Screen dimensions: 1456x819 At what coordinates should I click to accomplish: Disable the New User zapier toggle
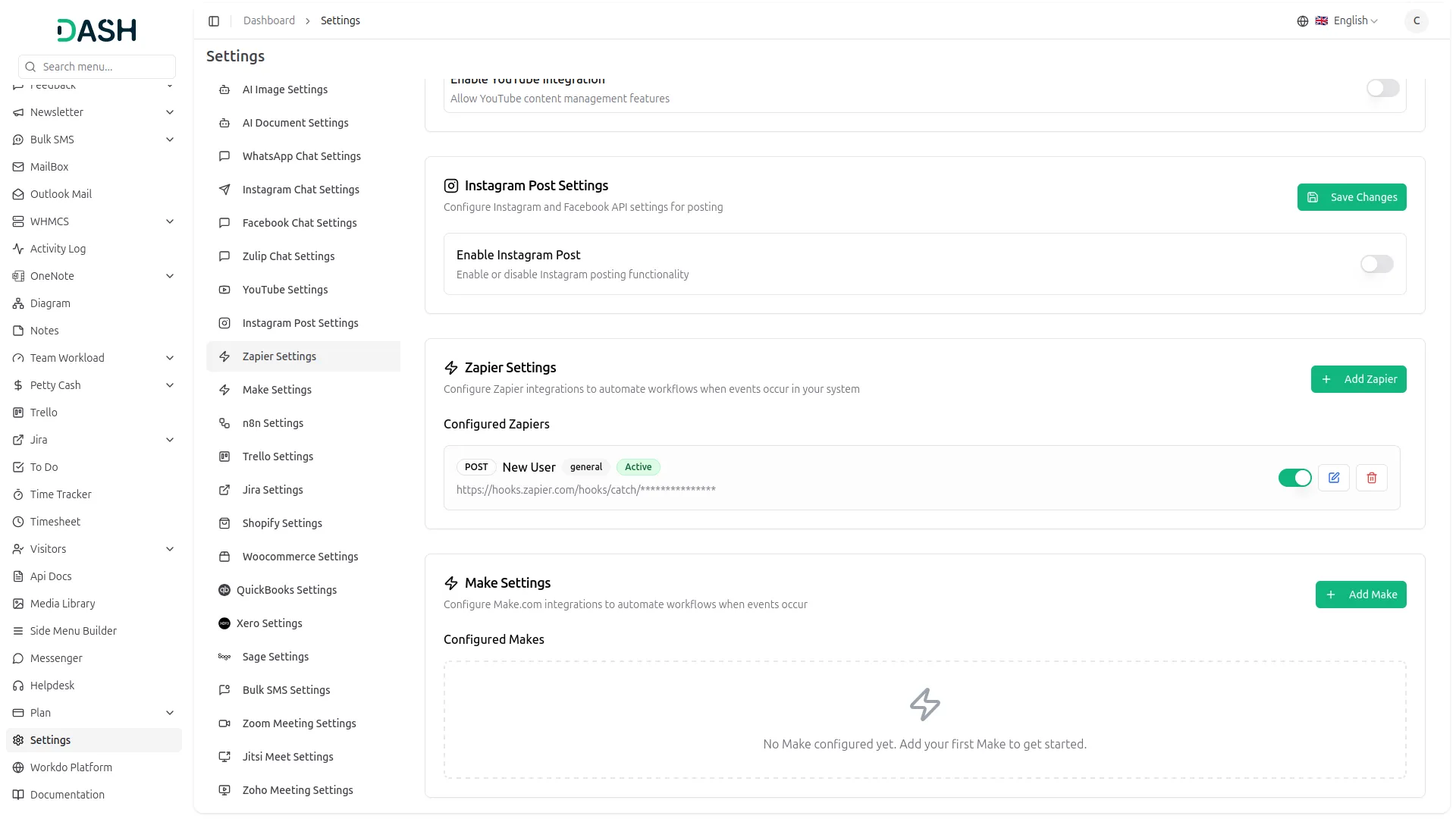tap(1294, 478)
